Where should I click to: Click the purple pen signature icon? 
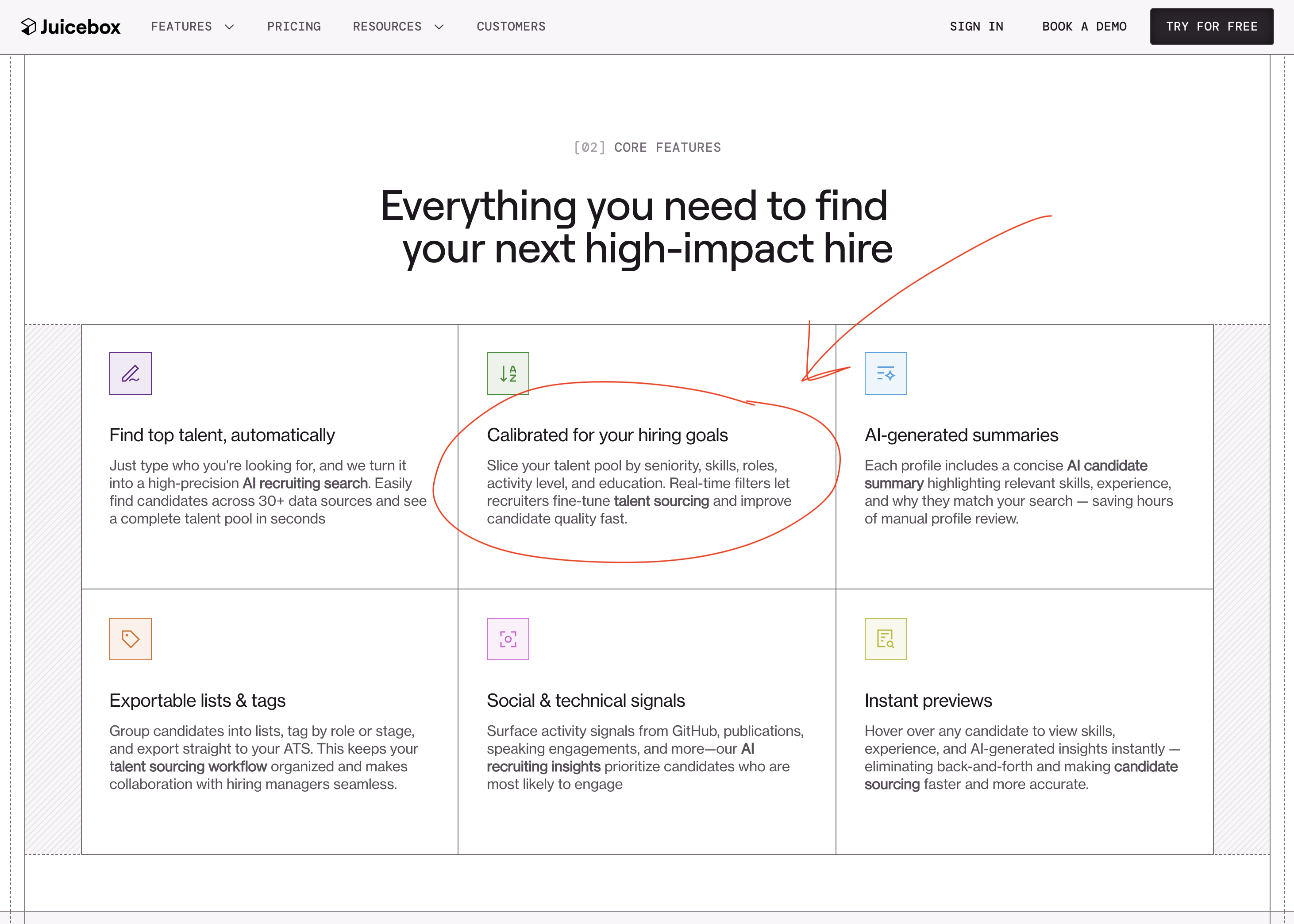(130, 374)
